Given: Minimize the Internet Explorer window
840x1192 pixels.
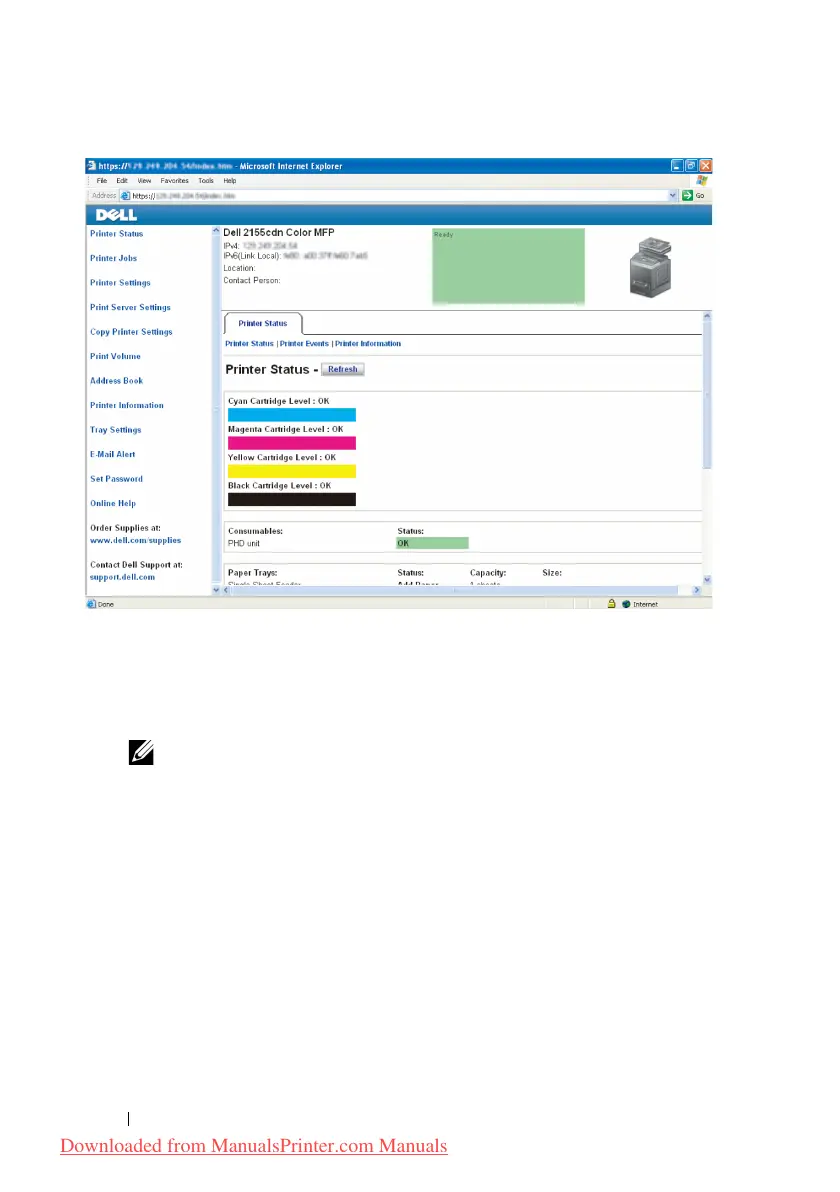Looking at the screenshot, I should 677,166.
